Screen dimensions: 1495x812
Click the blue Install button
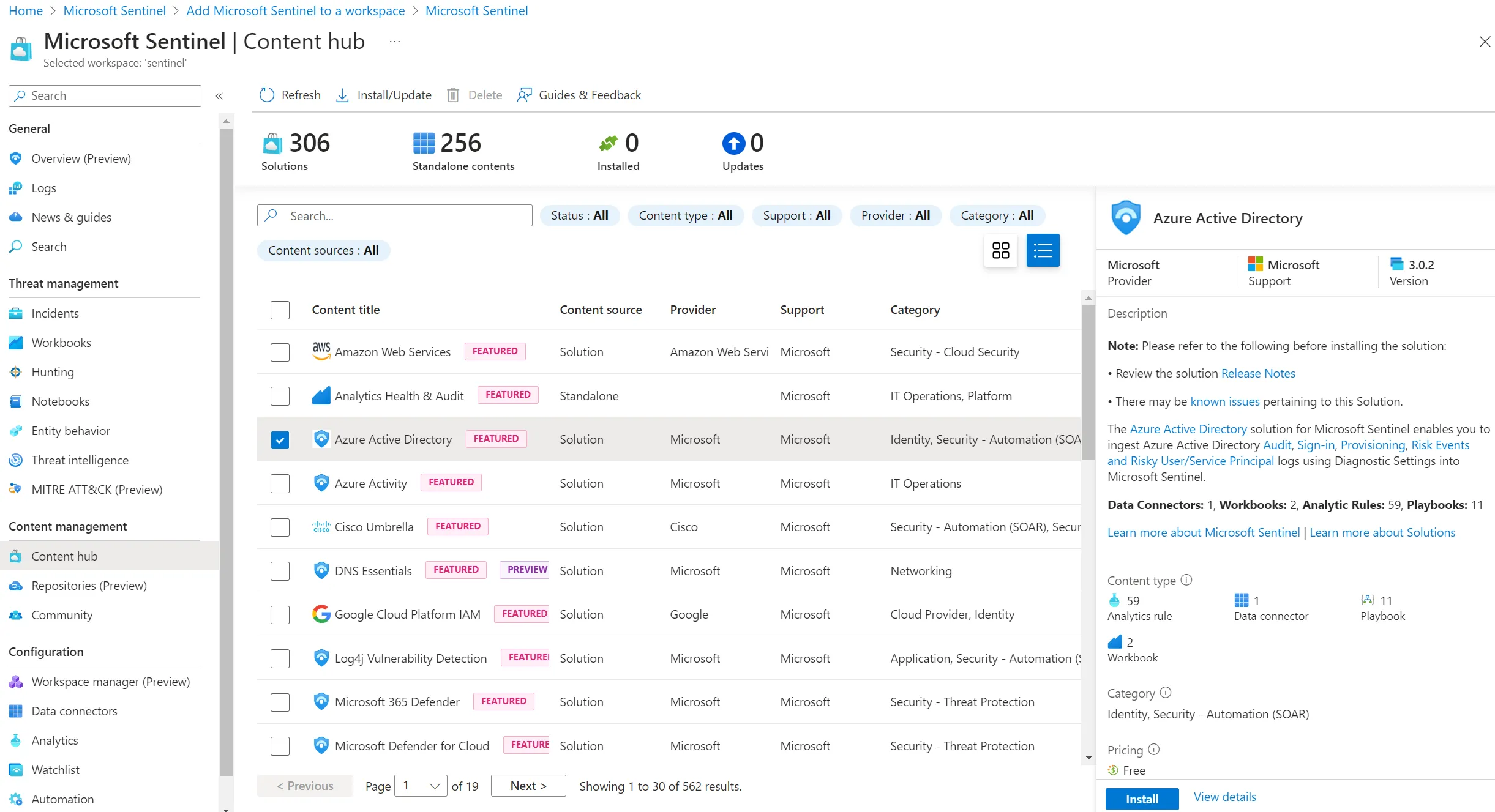point(1141,799)
